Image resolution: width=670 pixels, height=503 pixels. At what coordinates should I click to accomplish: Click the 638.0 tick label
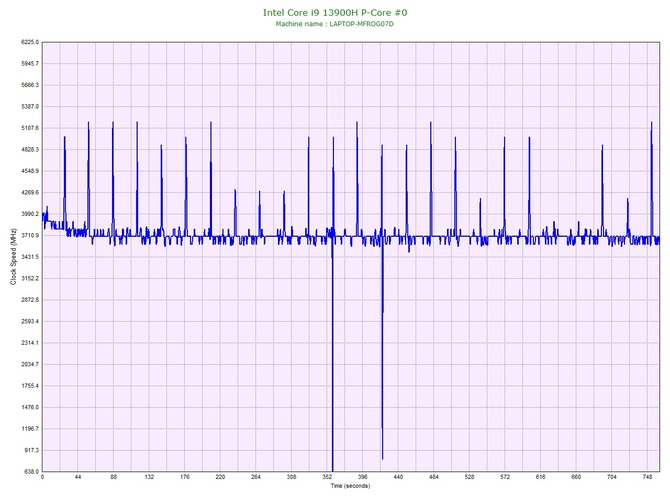pos(31,472)
